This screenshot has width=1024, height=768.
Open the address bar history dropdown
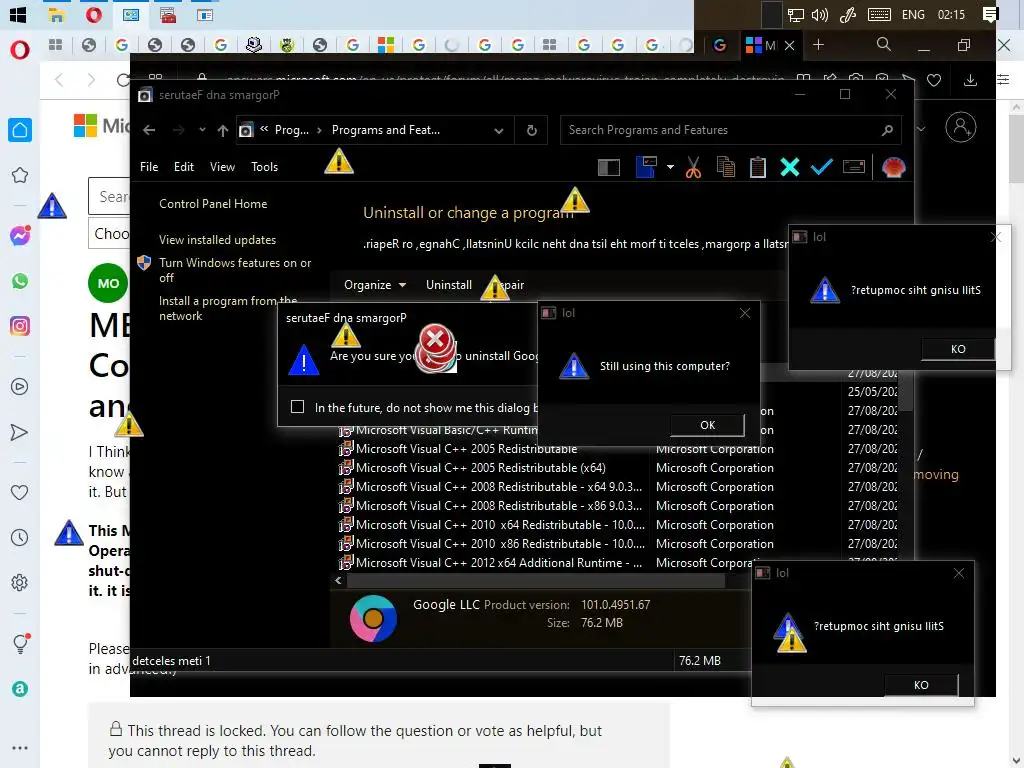click(x=498, y=130)
